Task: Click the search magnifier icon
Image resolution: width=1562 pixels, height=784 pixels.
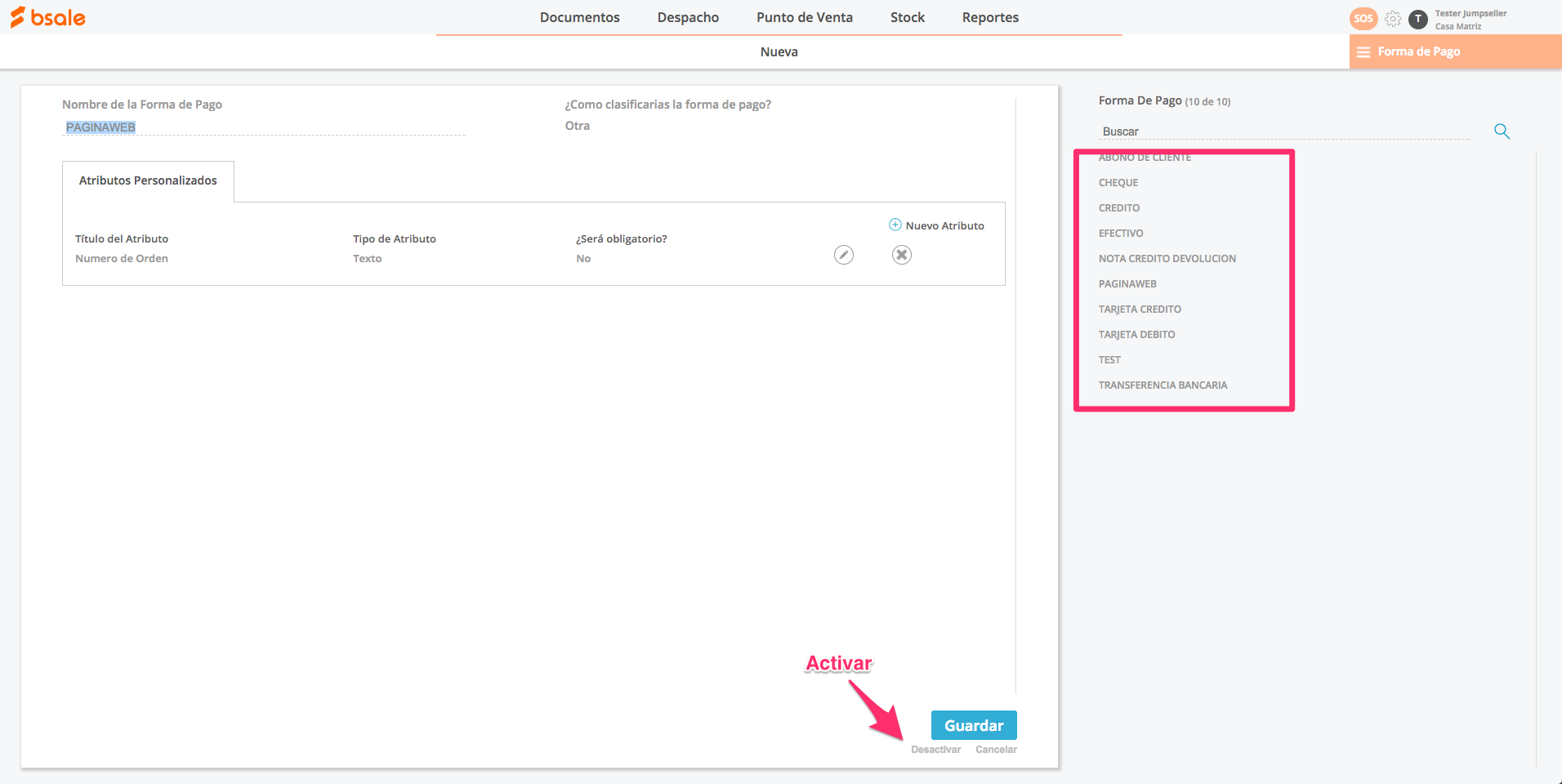Action: [1502, 131]
